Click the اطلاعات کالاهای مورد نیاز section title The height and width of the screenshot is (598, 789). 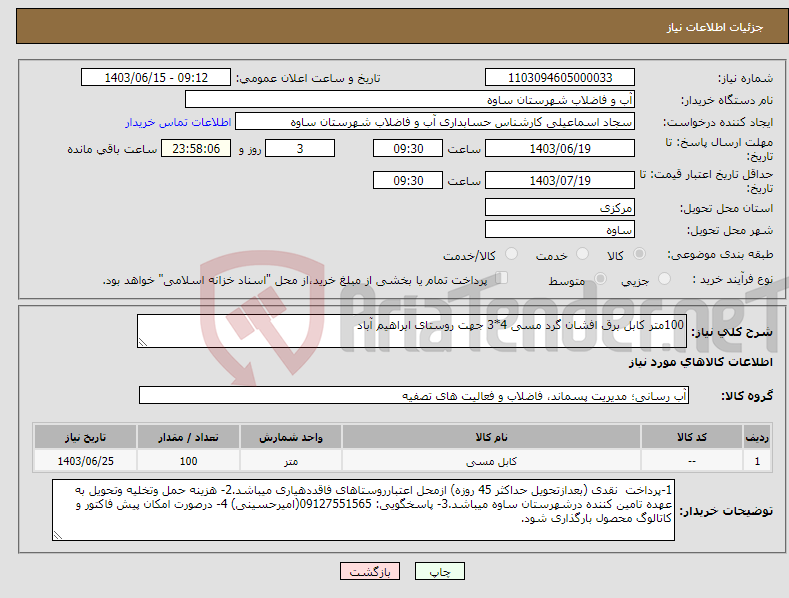700,362
